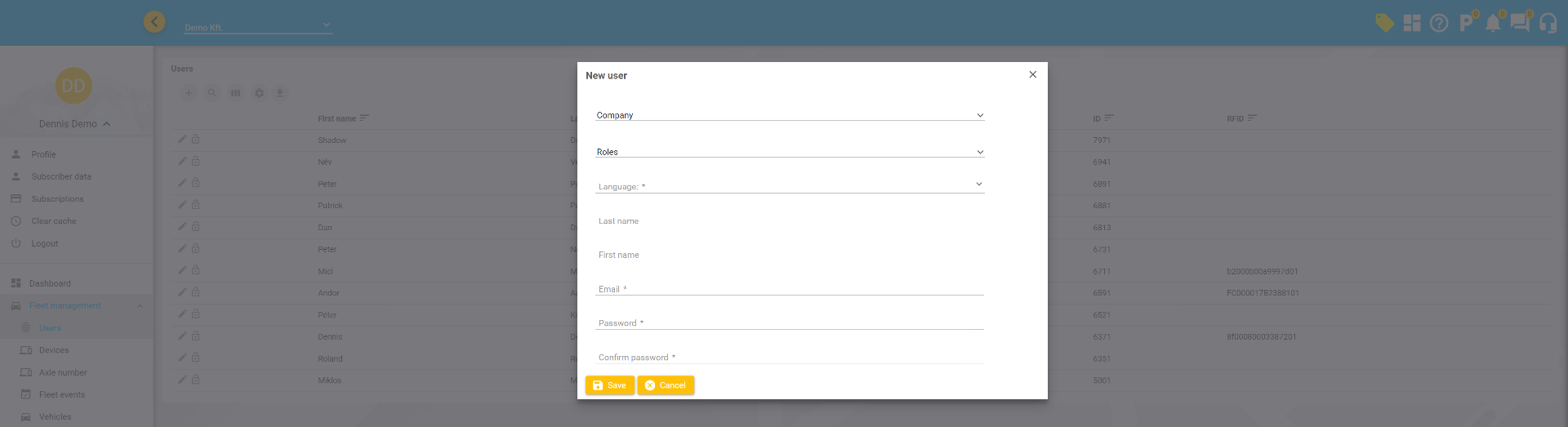Open the price tag icon in top bar
1568x427 pixels.
1384,23
